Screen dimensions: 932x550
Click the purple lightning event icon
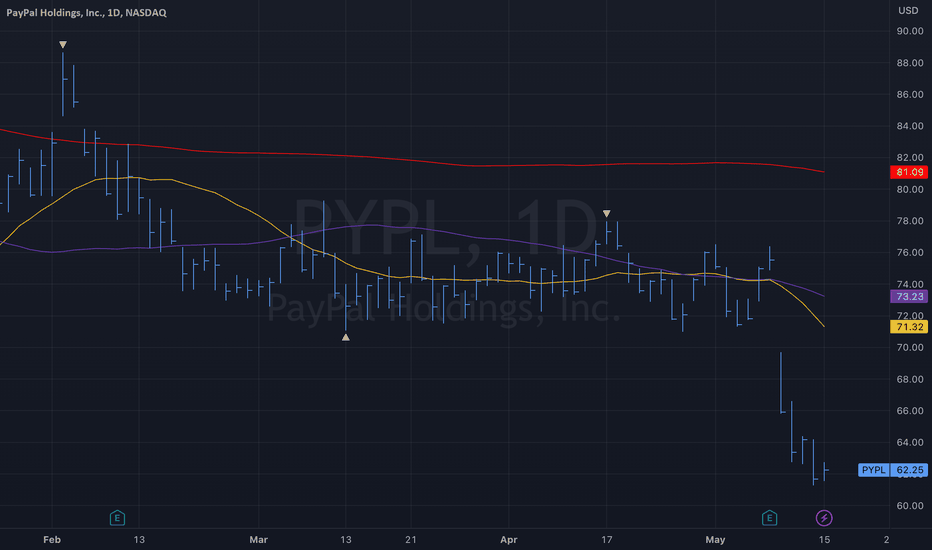point(824,518)
